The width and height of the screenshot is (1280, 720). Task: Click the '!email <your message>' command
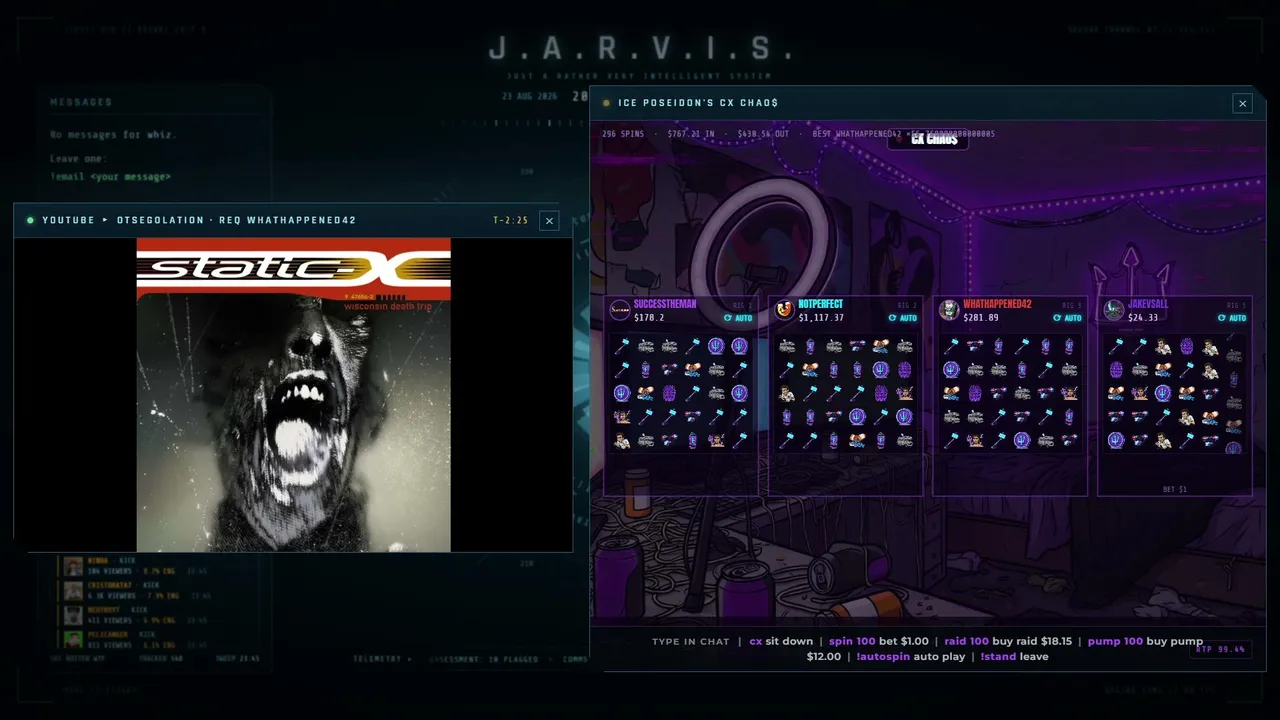[x=110, y=177]
